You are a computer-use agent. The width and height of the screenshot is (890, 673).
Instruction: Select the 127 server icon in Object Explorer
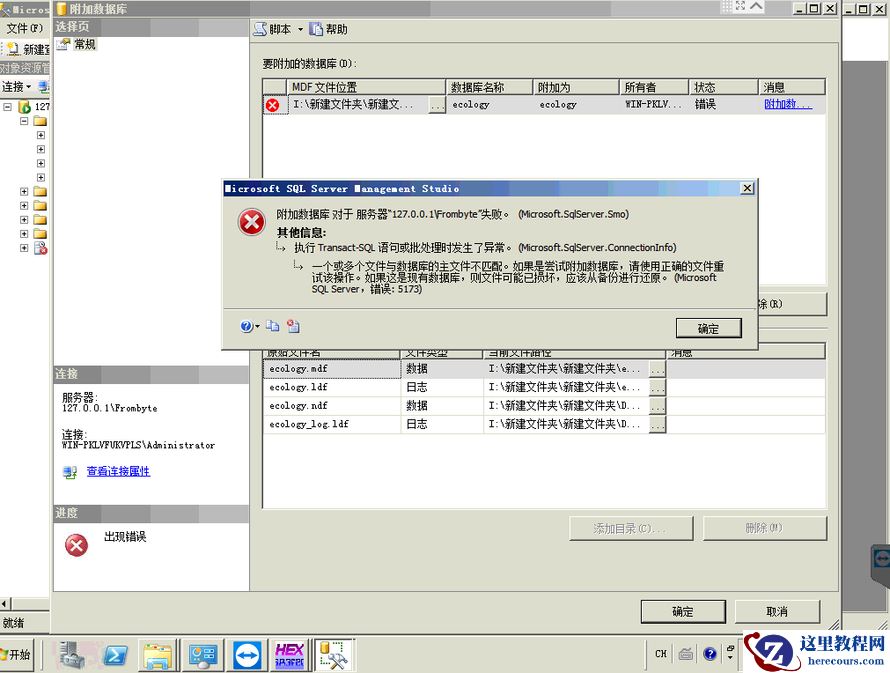(x=24, y=107)
